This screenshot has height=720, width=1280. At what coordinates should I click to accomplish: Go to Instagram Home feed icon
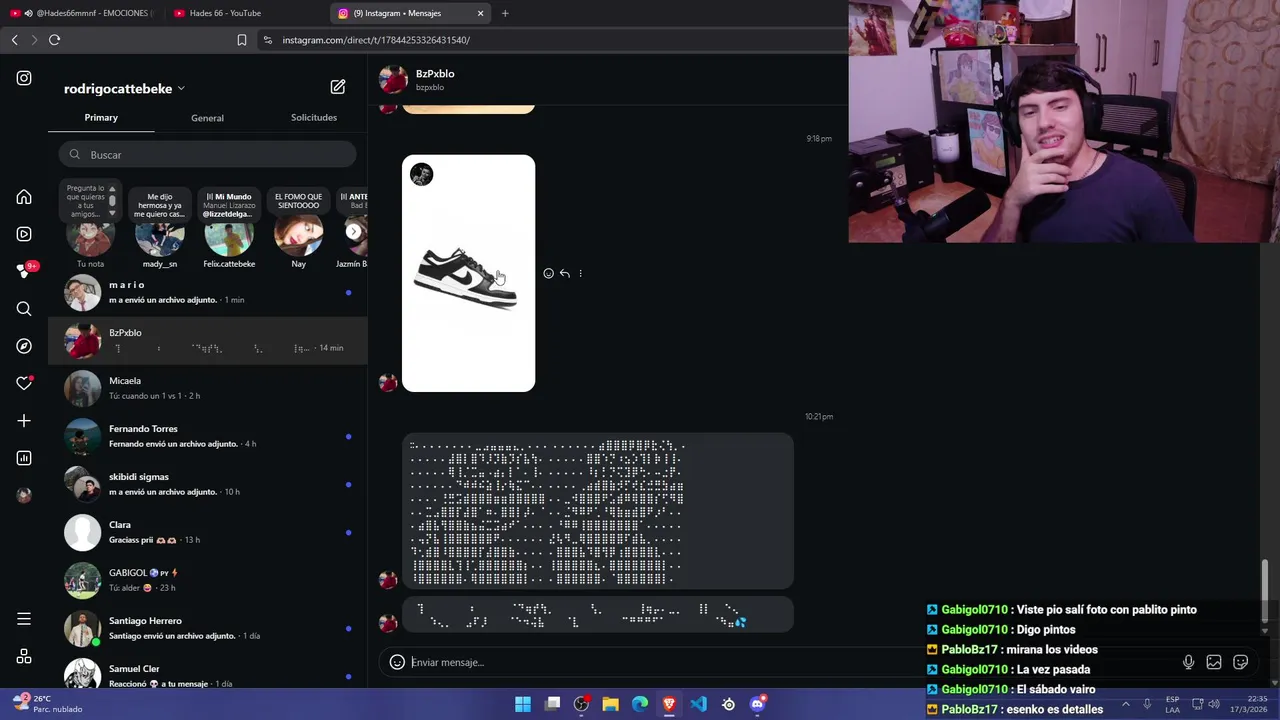[x=24, y=197]
